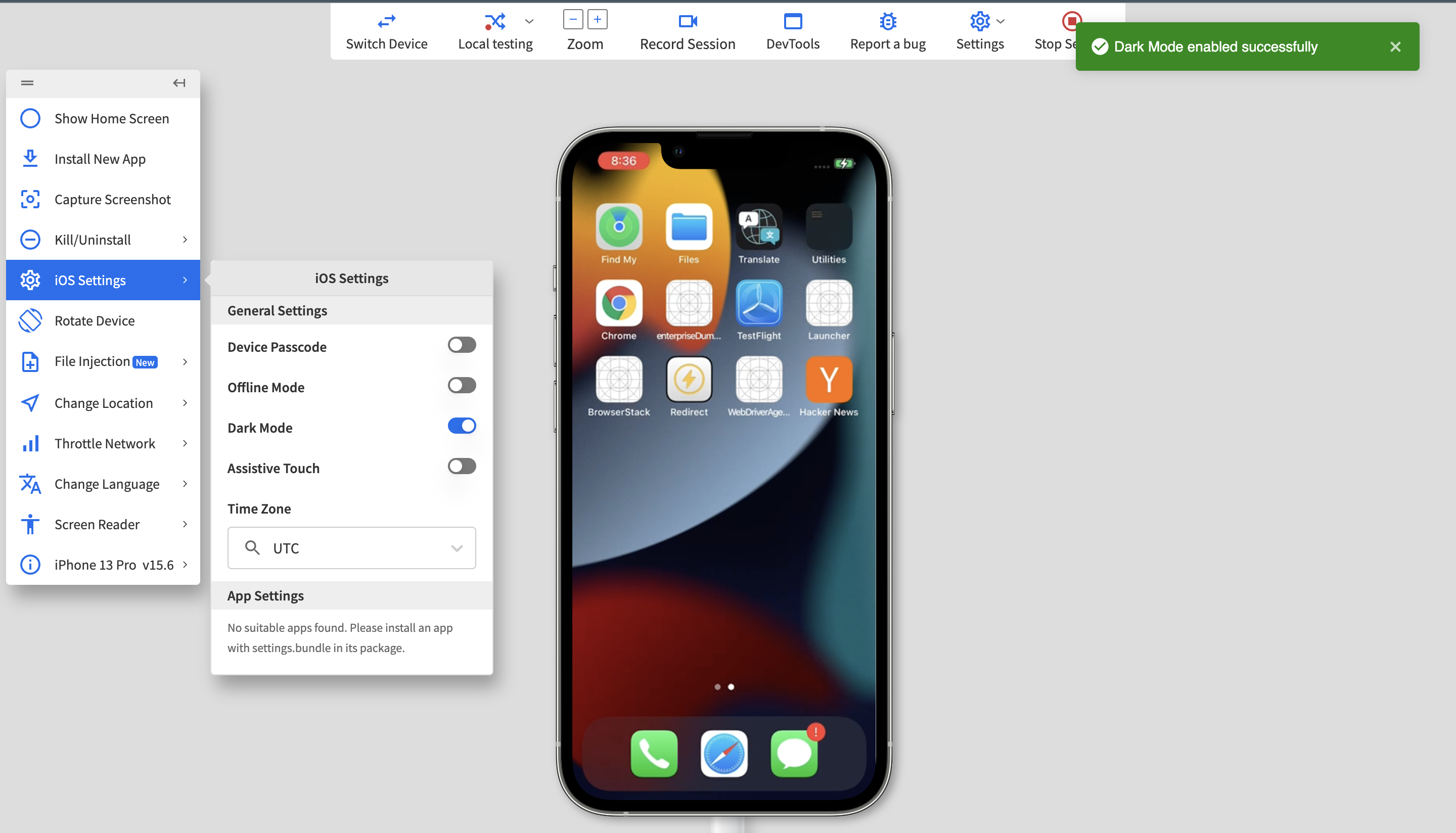Click the Zoom tool icon
The image size is (1456, 833).
click(585, 19)
